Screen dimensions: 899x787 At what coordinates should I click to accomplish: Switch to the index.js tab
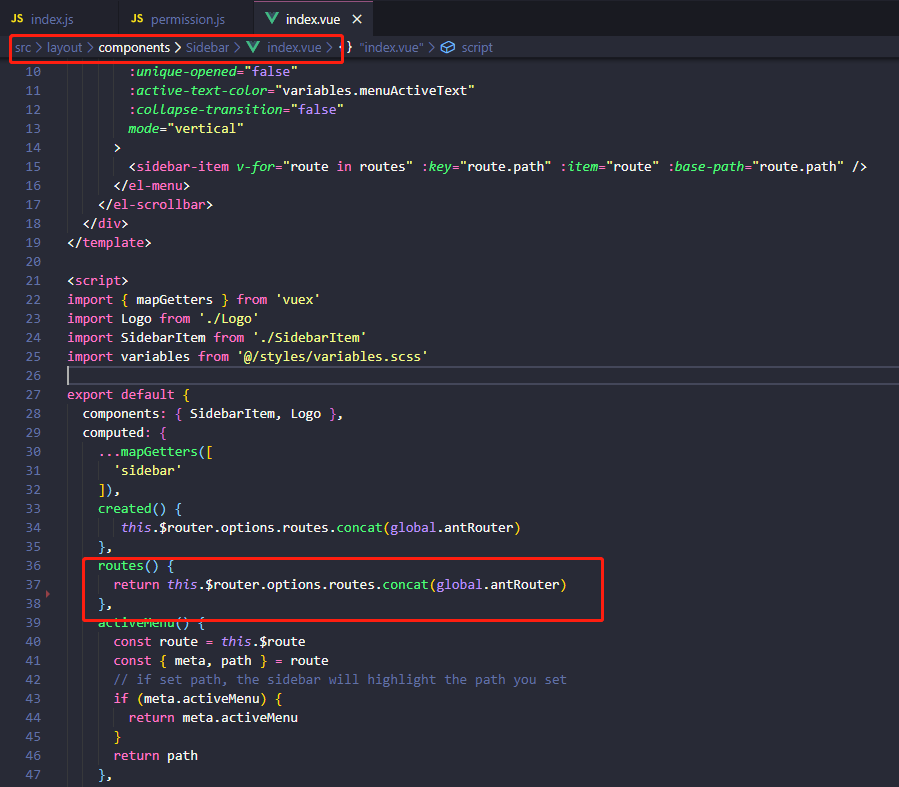52,19
